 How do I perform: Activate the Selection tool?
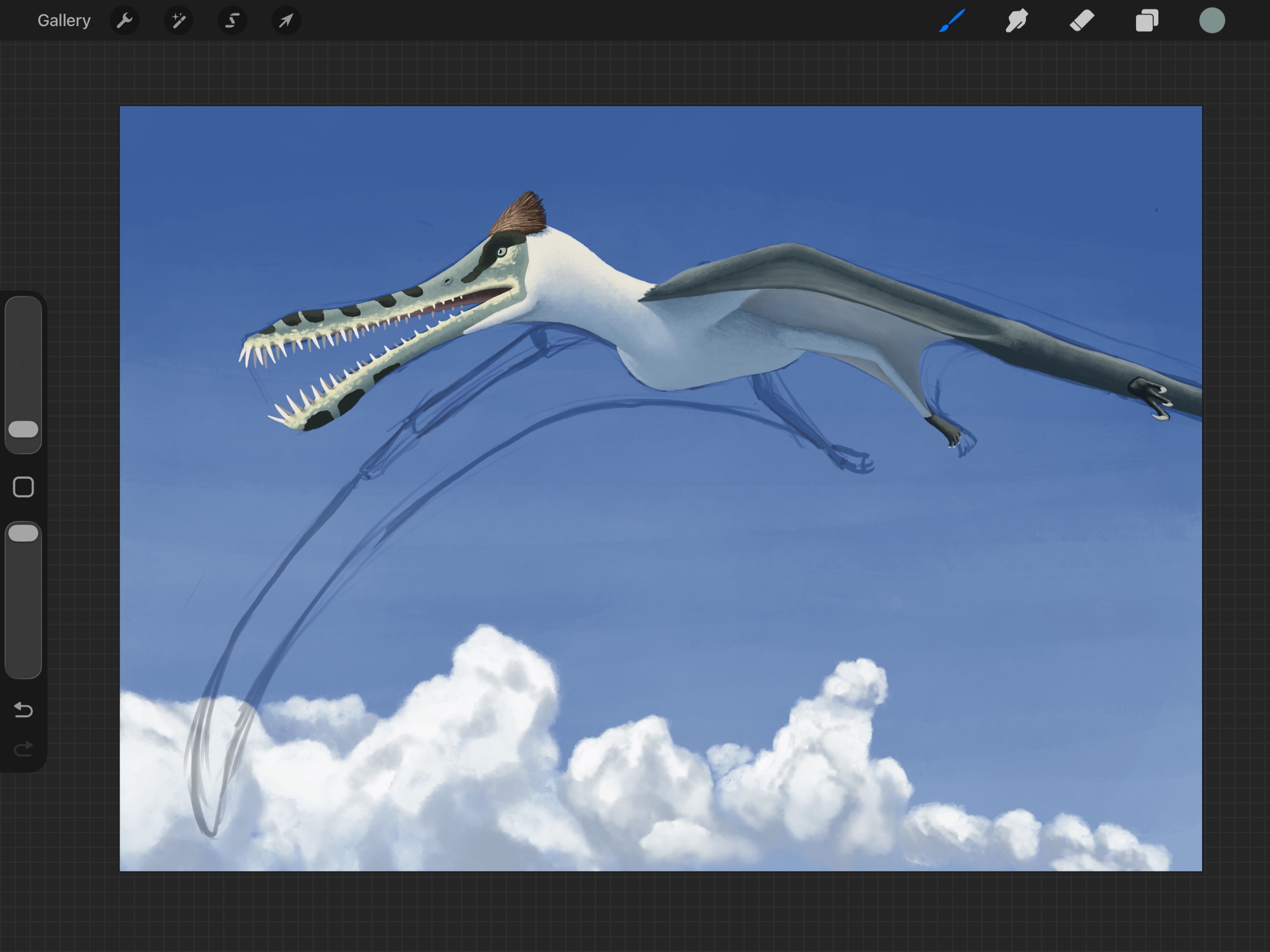(232, 21)
